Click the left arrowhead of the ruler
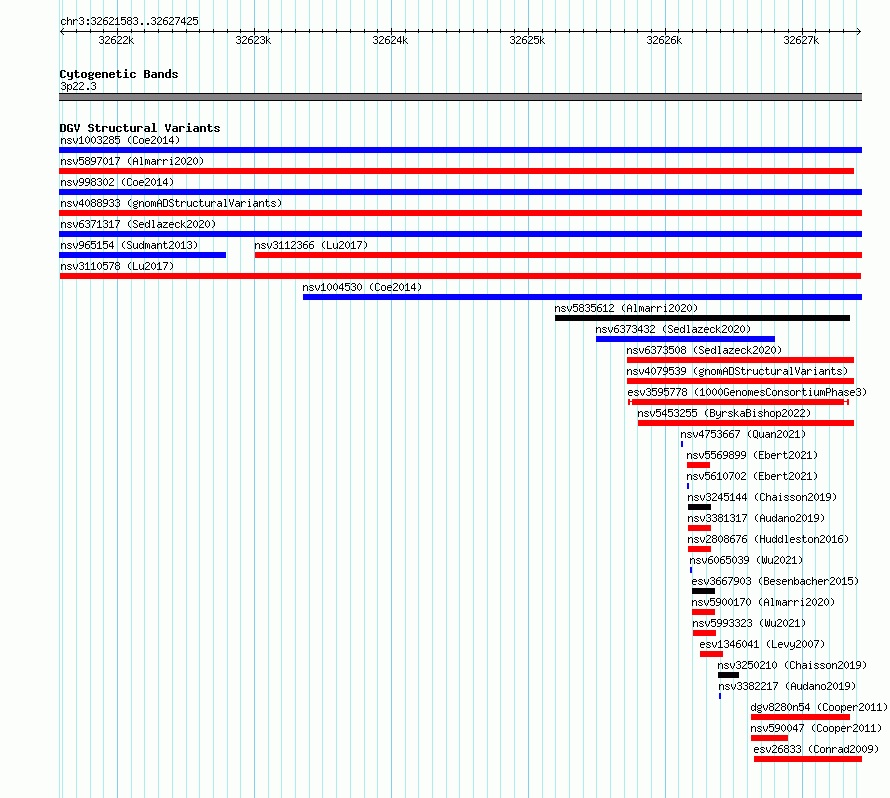The width and height of the screenshot is (890, 798). coord(62,31)
